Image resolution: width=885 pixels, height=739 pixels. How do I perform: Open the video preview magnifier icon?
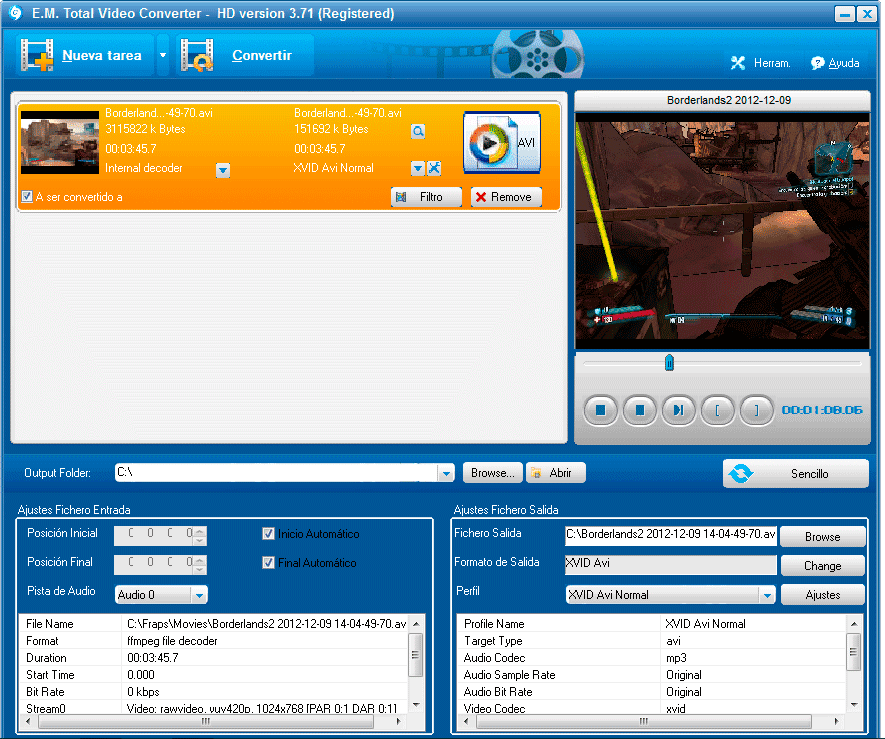click(418, 131)
